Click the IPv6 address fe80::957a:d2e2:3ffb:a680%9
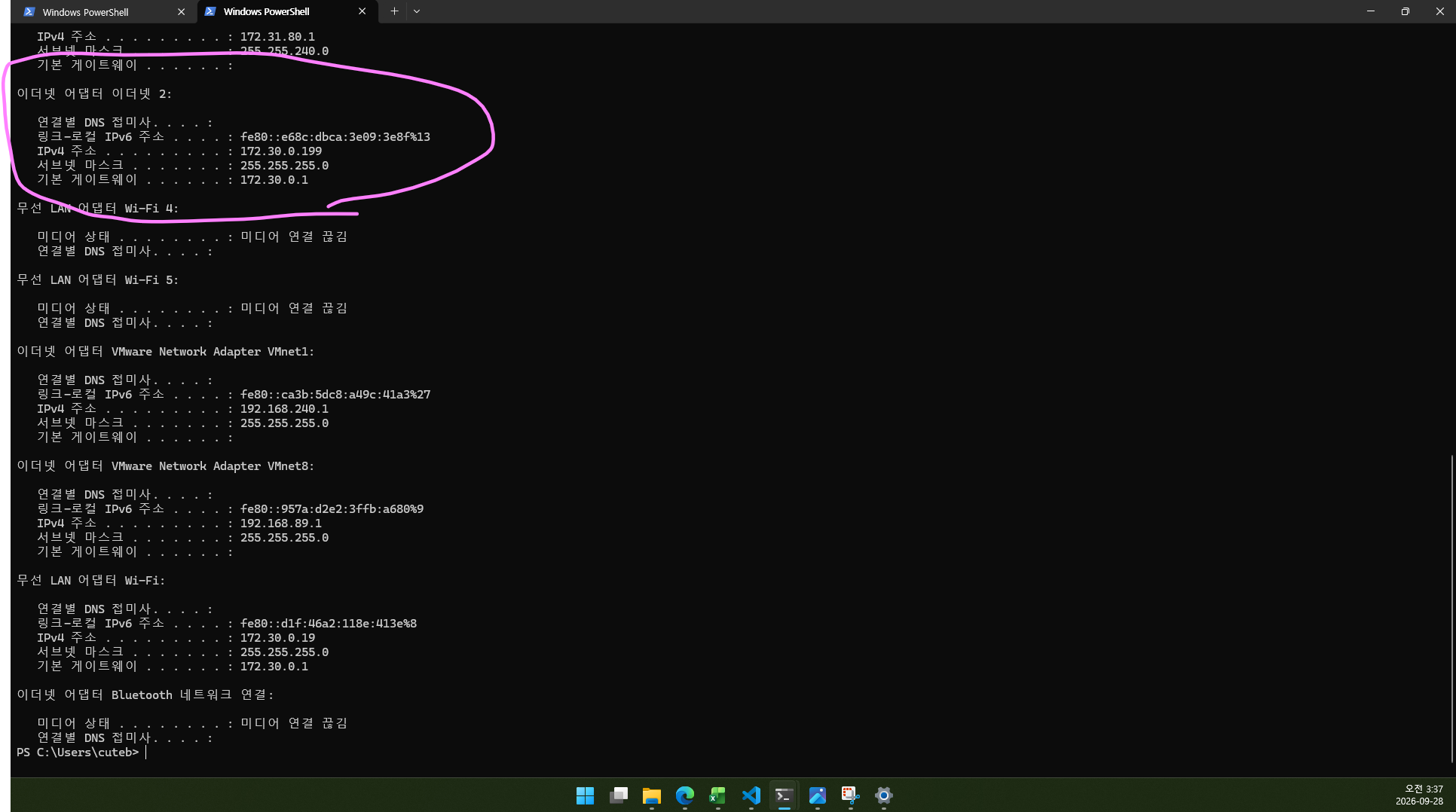The height and width of the screenshot is (812, 1456). (x=332, y=509)
